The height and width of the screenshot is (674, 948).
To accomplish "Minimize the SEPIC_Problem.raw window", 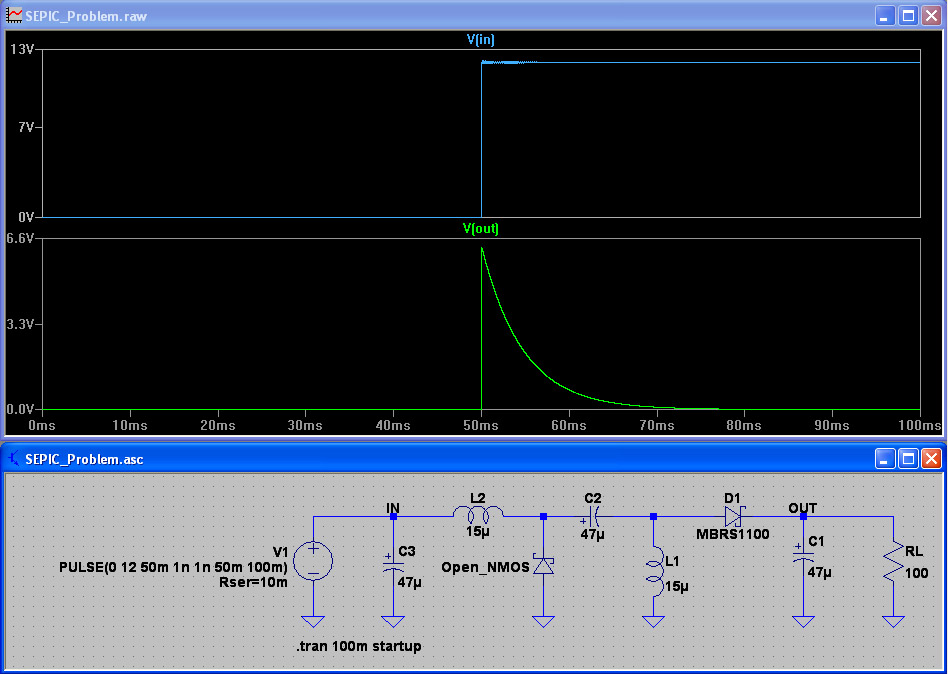I will pyautogui.click(x=885, y=16).
